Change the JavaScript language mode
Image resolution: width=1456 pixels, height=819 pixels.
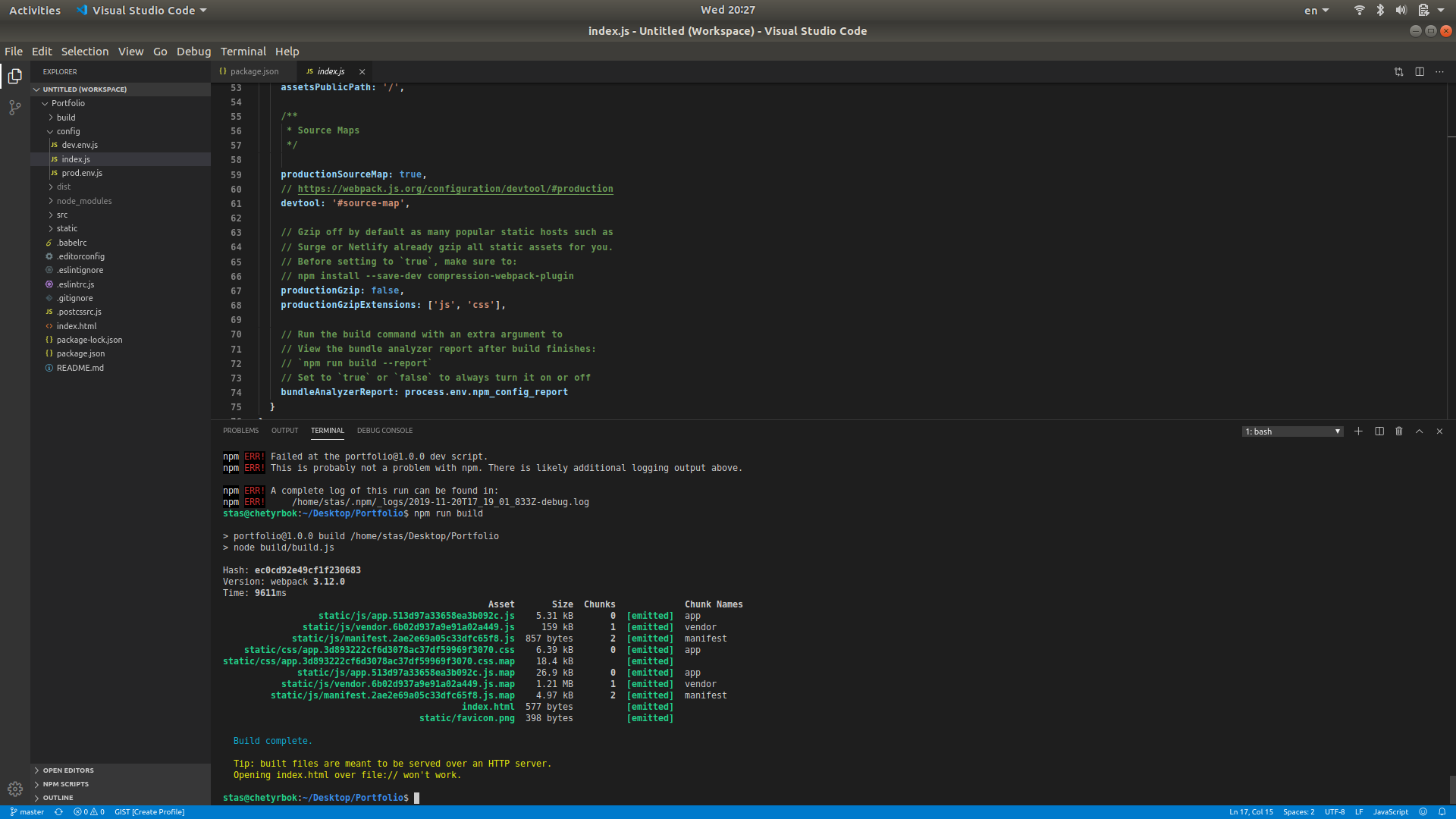pos(1390,812)
